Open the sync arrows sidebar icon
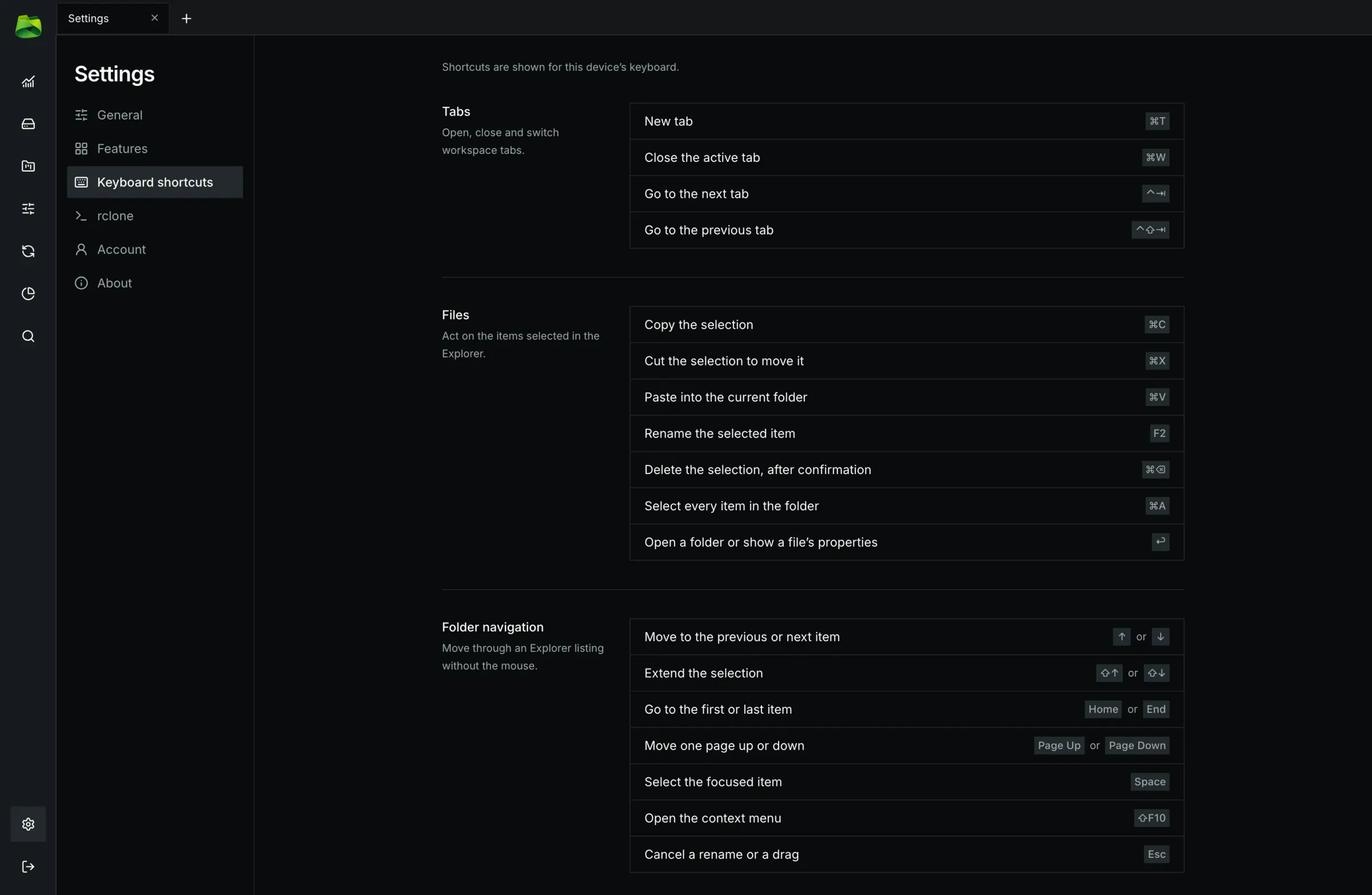Viewport: 1372px width, 895px height. (x=28, y=251)
